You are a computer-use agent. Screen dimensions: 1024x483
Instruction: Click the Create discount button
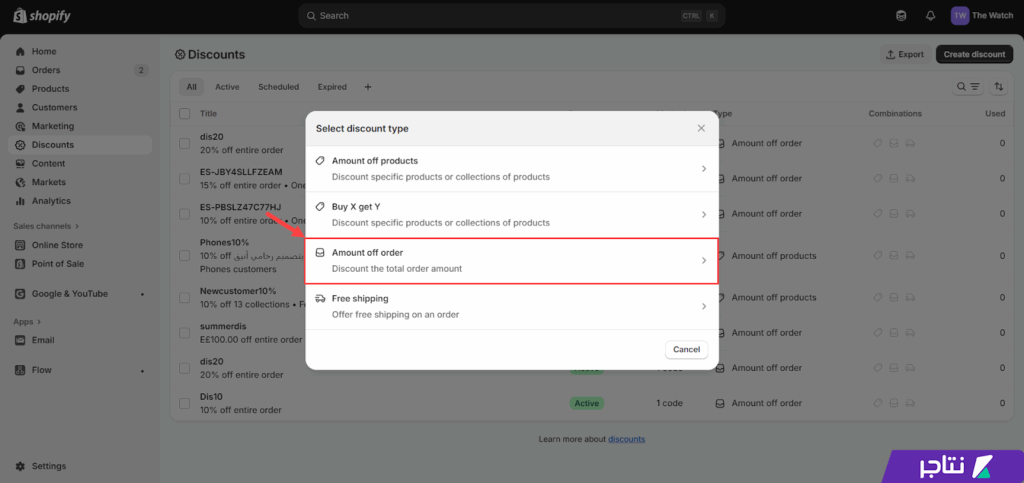(x=973, y=54)
